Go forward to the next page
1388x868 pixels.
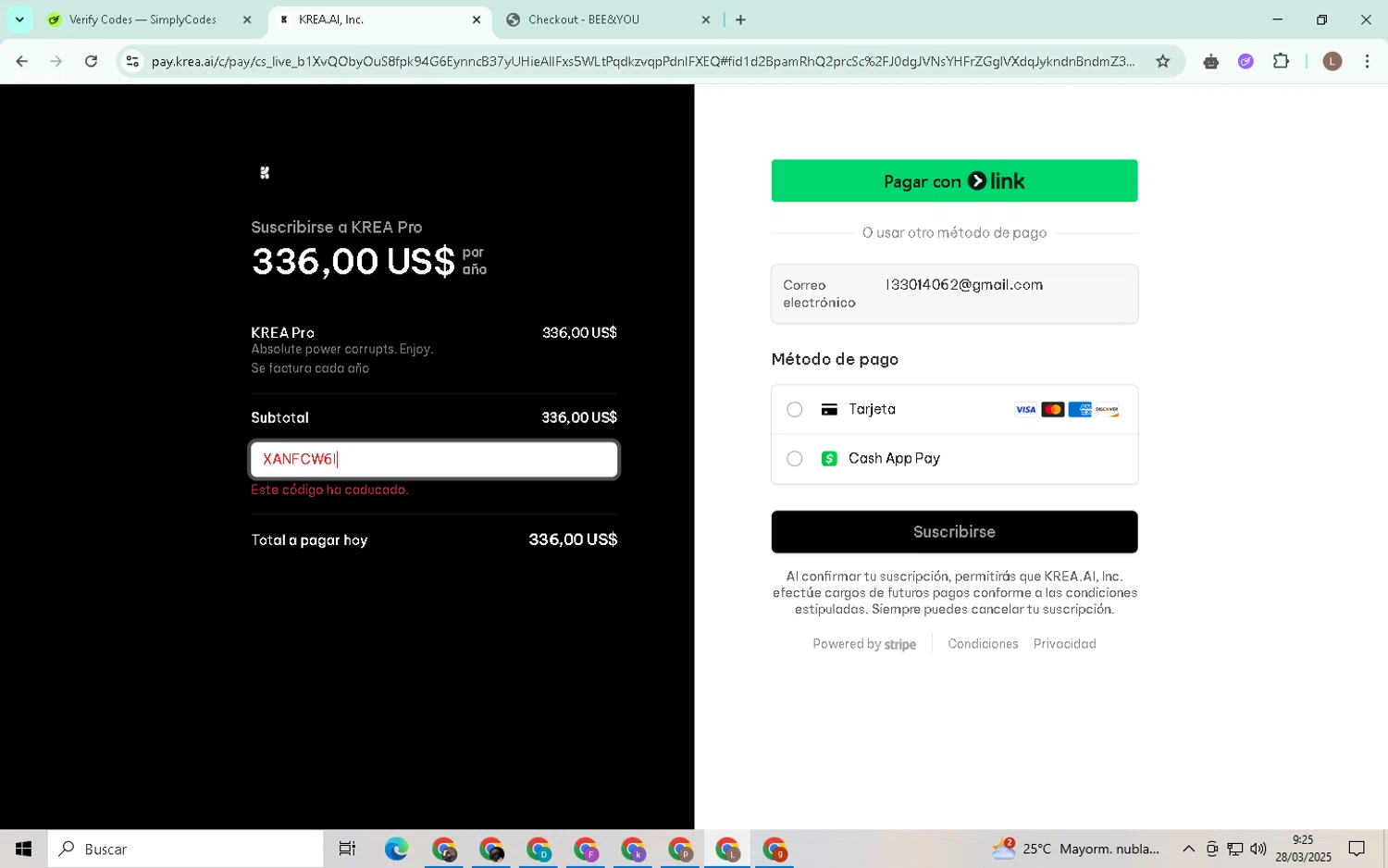point(56,61)
